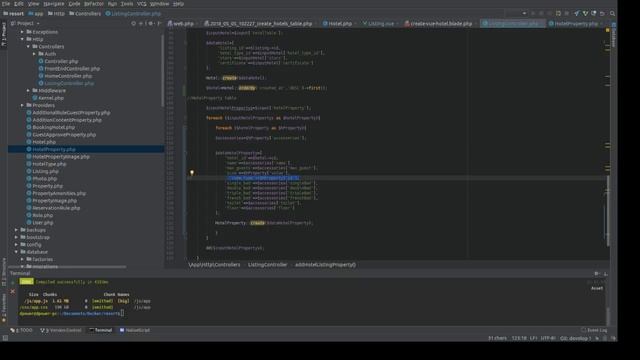Click the intention lightbulb in editor gutter

191,173
